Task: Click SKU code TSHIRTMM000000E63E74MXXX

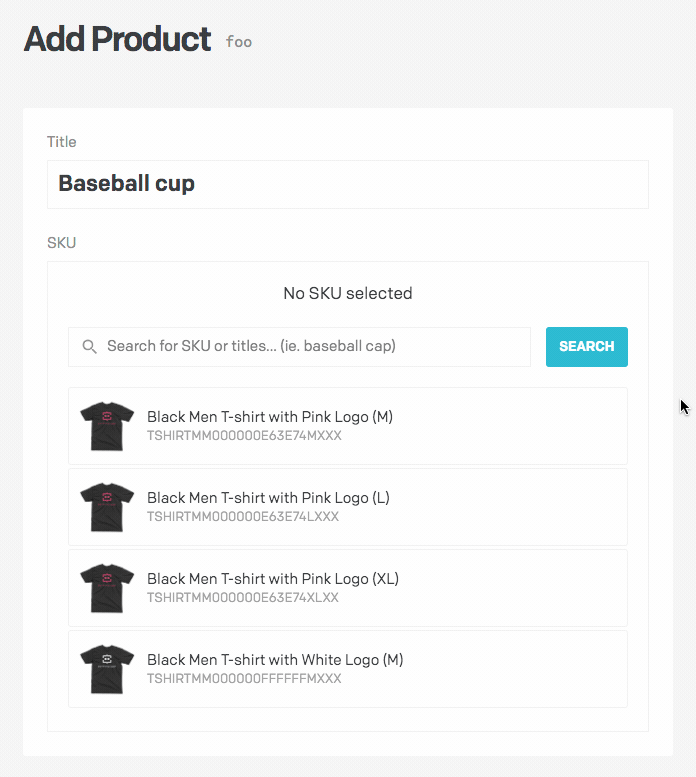Action: coord(244,436)
